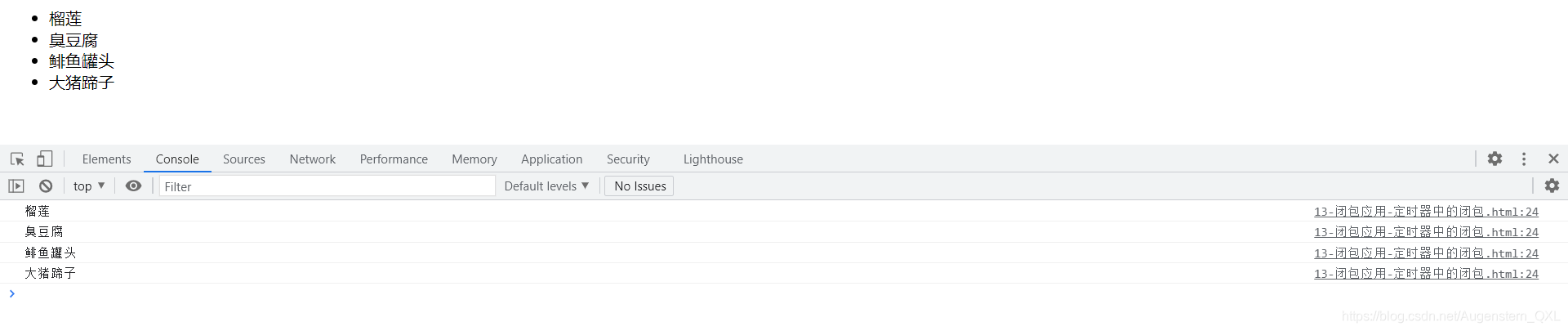Close the DevTools panel
1568x331 pixels.
point(1553,159)
